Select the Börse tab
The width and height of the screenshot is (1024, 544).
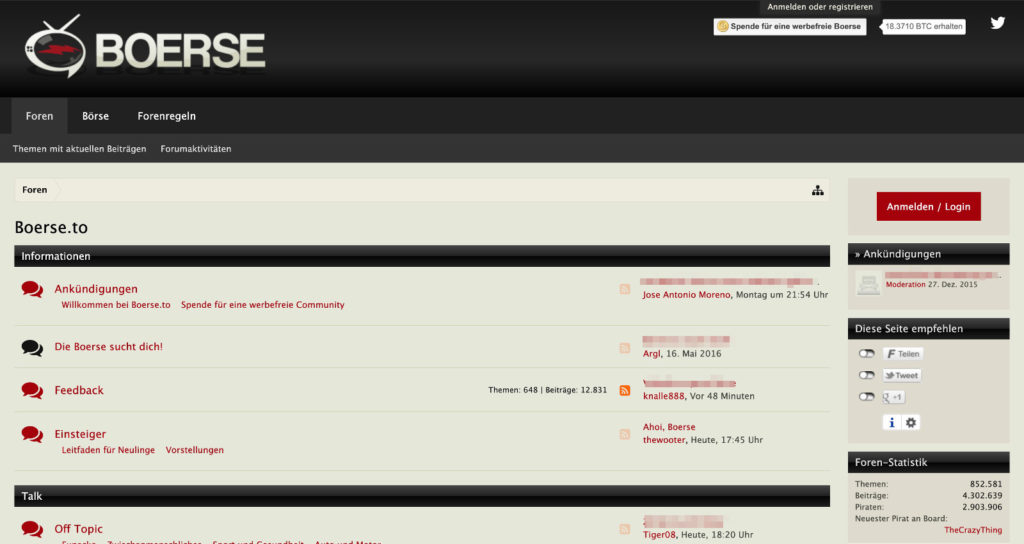(95, 116)
